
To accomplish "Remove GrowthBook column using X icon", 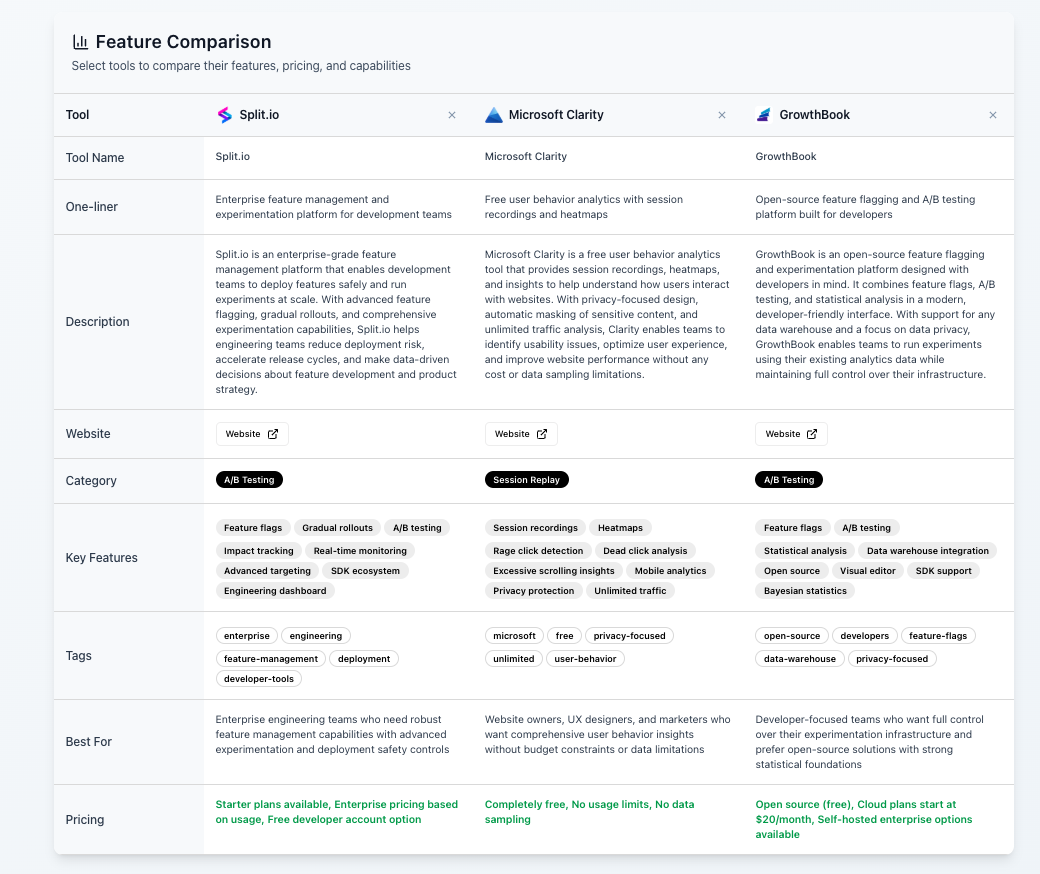I will pos(992,115).
